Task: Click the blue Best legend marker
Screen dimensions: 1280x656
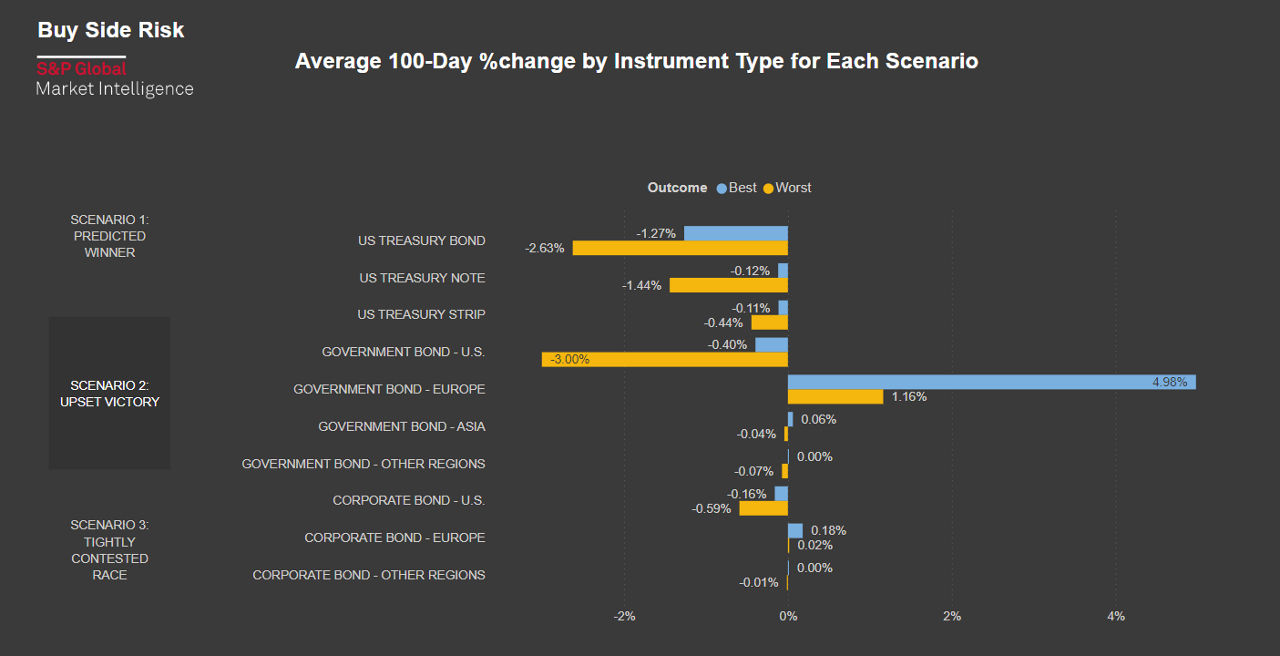Action: (x=722, y=188)
